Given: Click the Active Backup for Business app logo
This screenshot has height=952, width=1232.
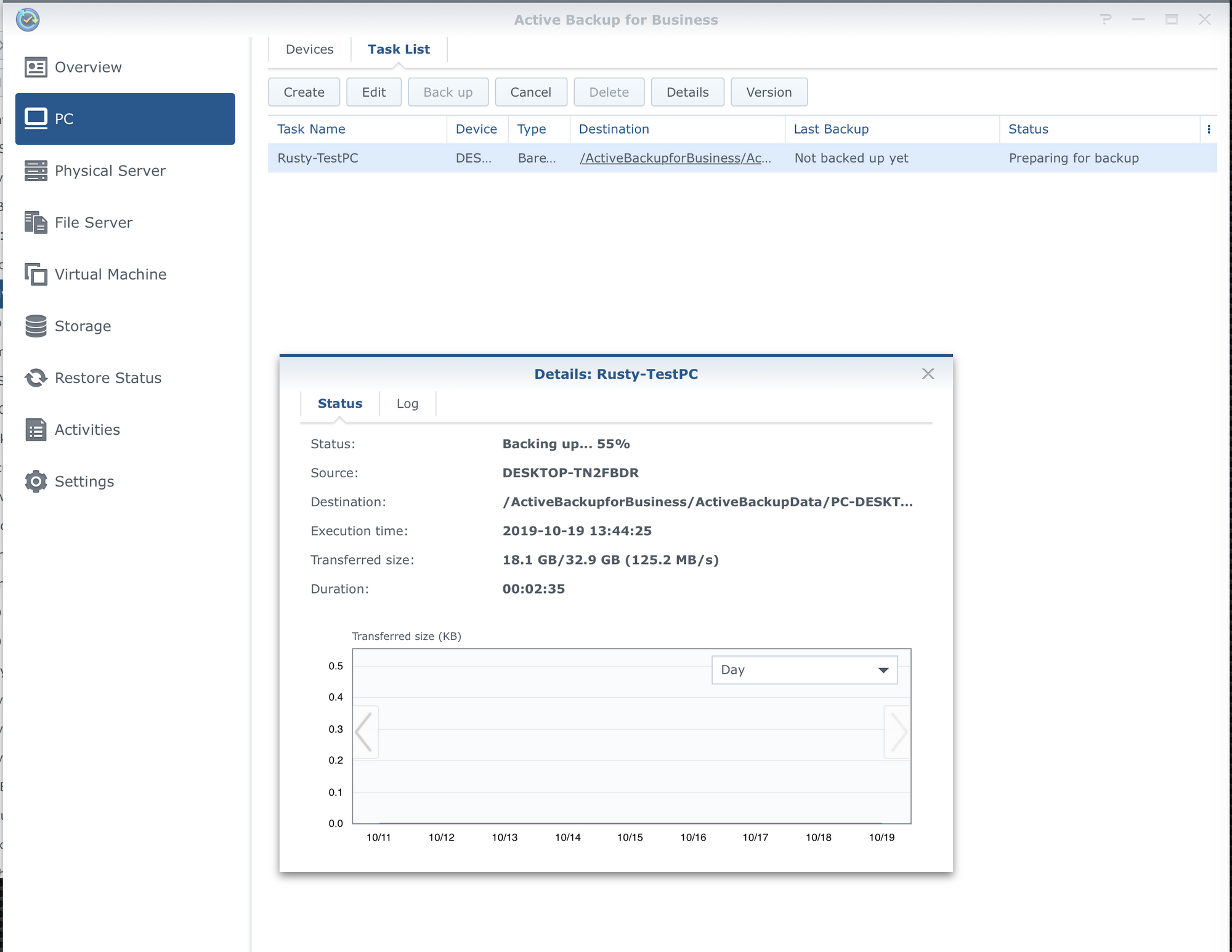Looking at the screenshot, I should 28,20.
